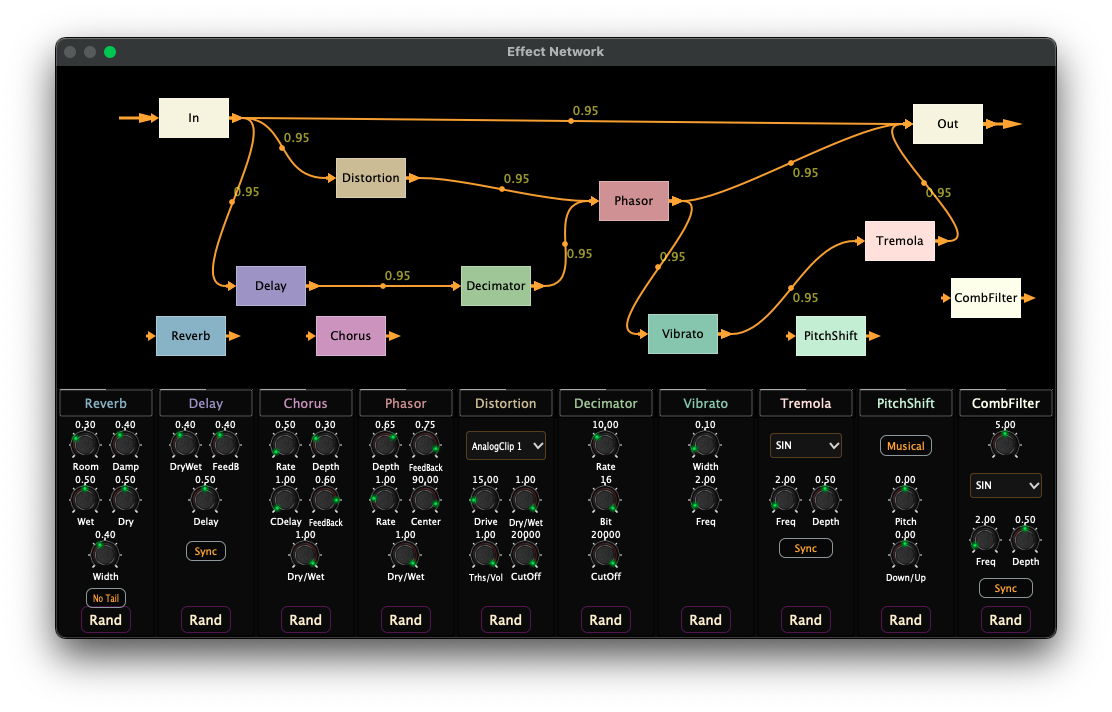Open the Chorus panel header
Screen dimensions: 1112x712
click(306, 403)
